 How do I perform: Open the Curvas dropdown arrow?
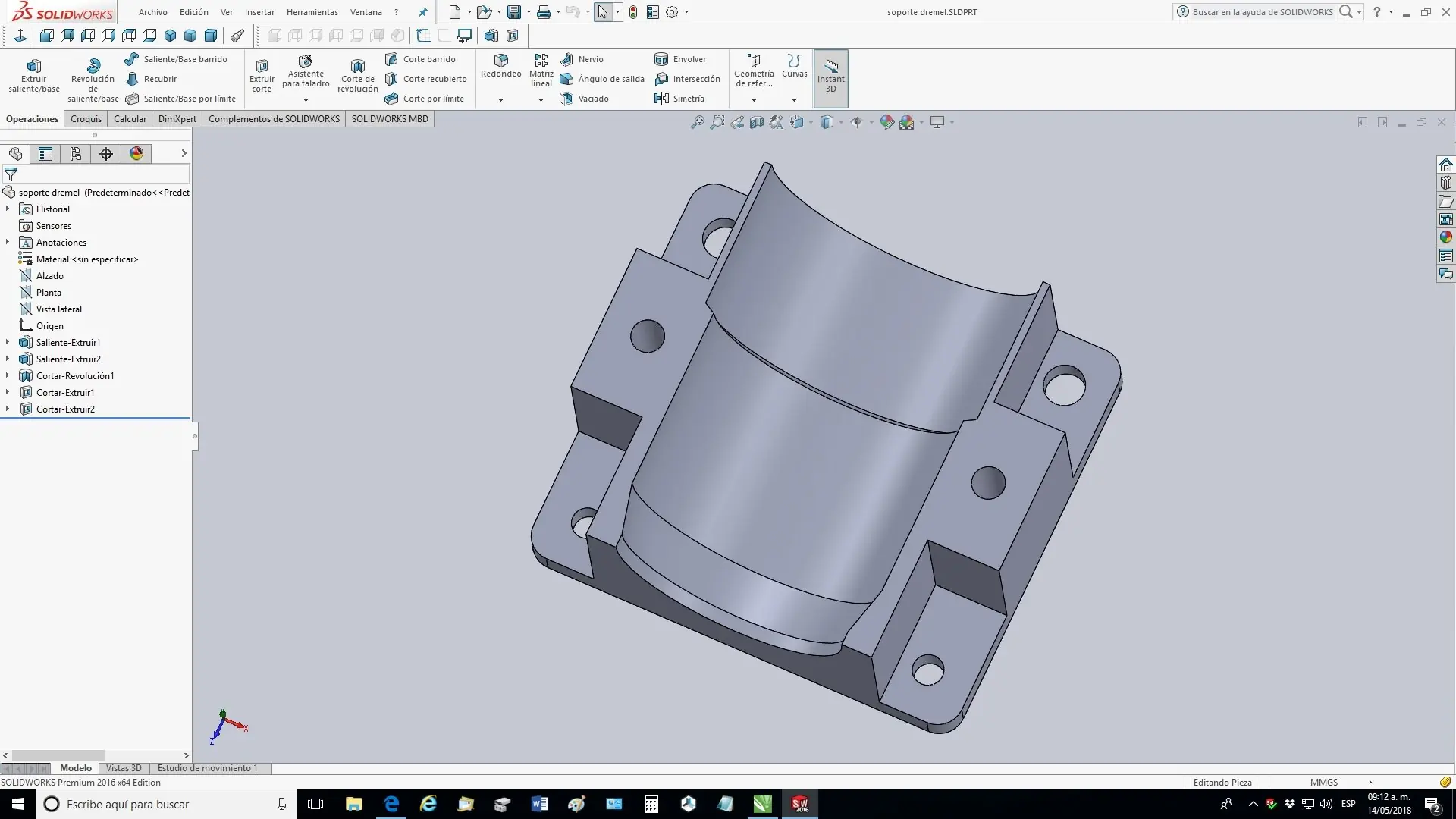[794, 100]
